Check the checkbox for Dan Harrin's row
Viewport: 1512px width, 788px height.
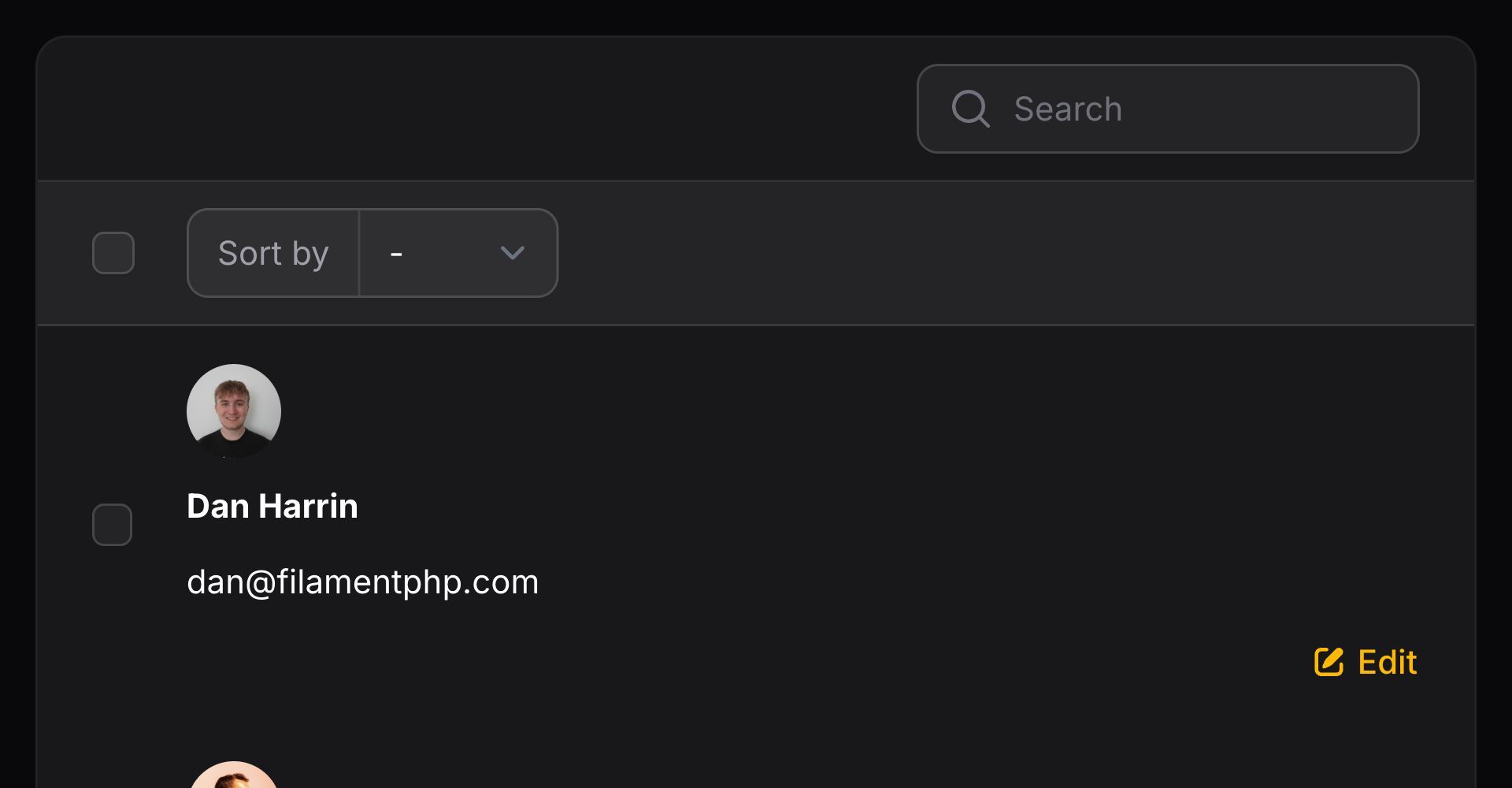113,525
